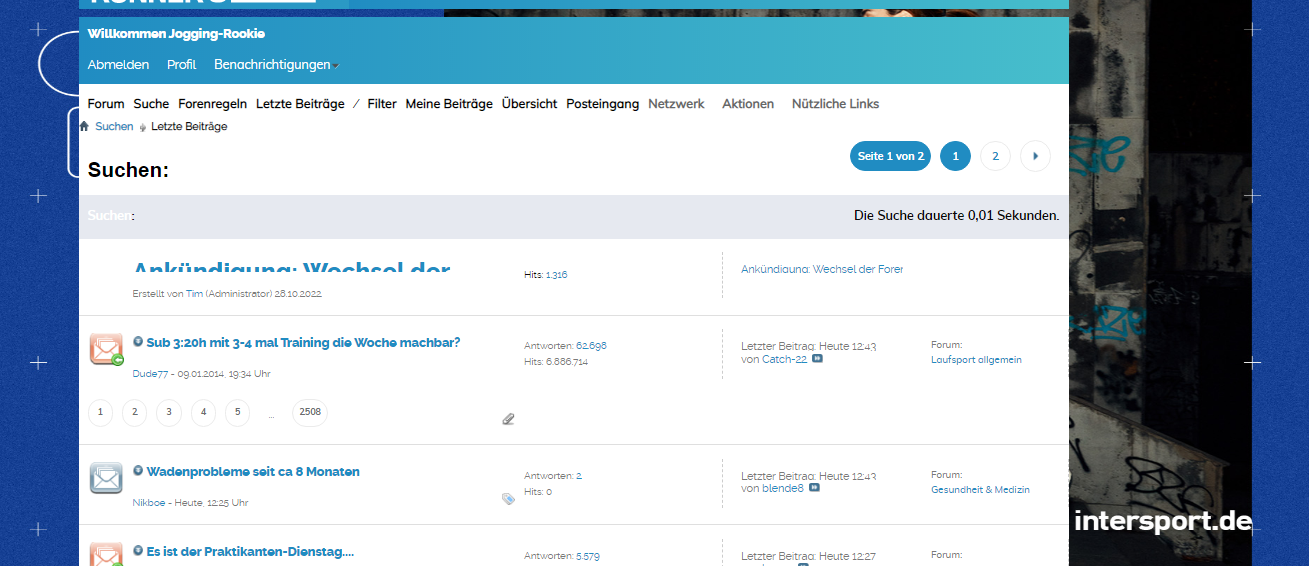The height and width of the screenshot is (566, 1309).
Task: Click the Abmelden link
Action: click(118, 65)
